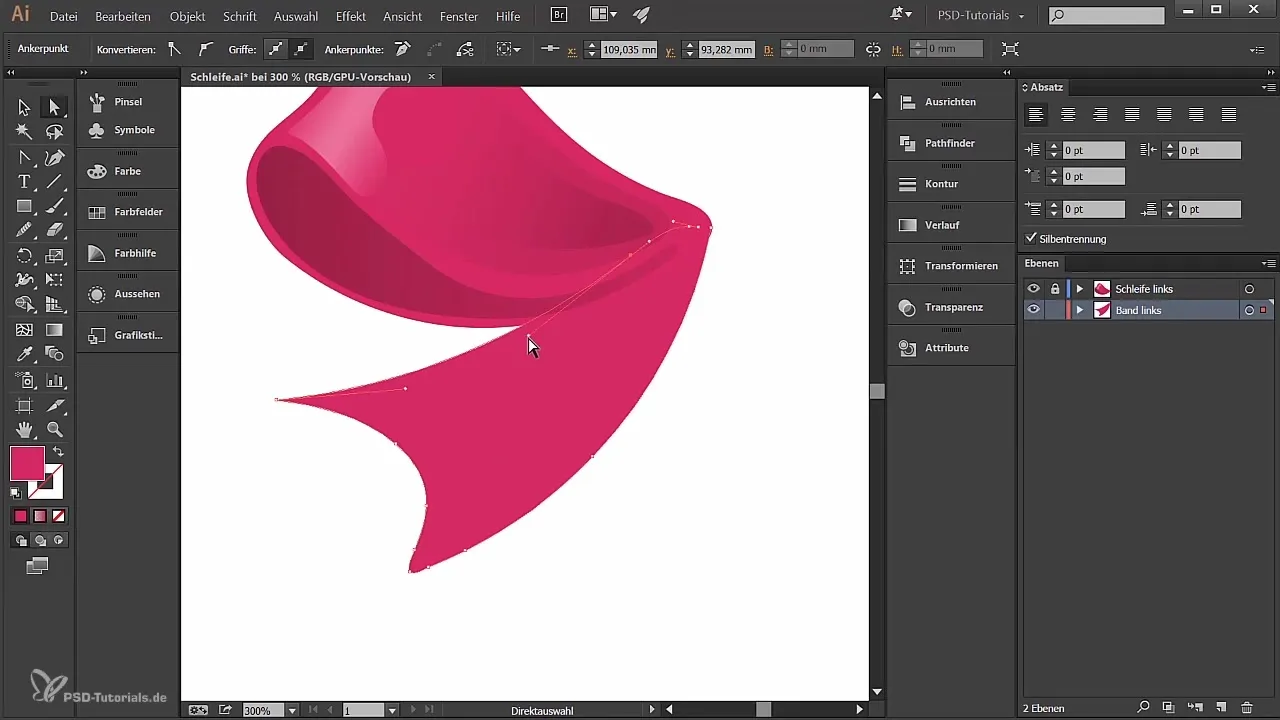The height and width of the screenshot is (720, 1280).
Task: Select the Eraser tool
Action: (54, 230)
